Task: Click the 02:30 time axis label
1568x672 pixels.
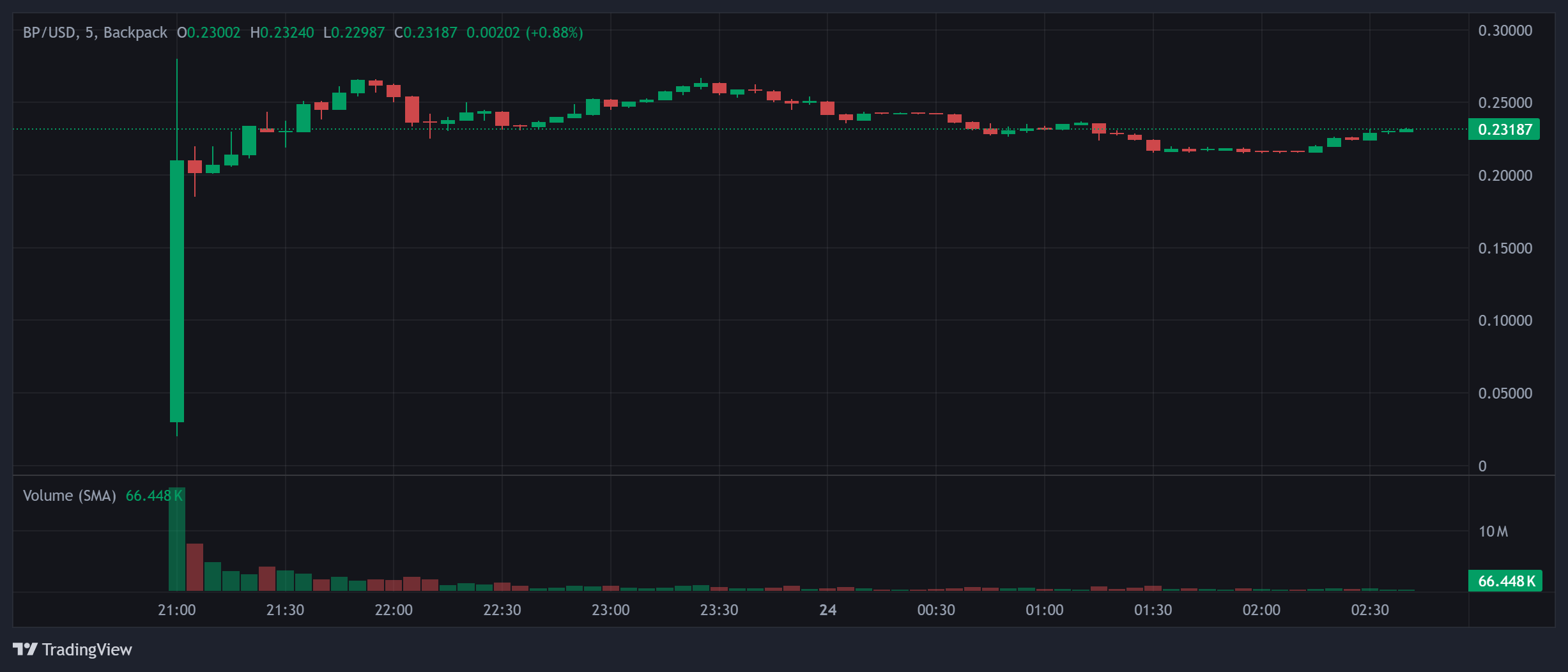Action: 1369,610
